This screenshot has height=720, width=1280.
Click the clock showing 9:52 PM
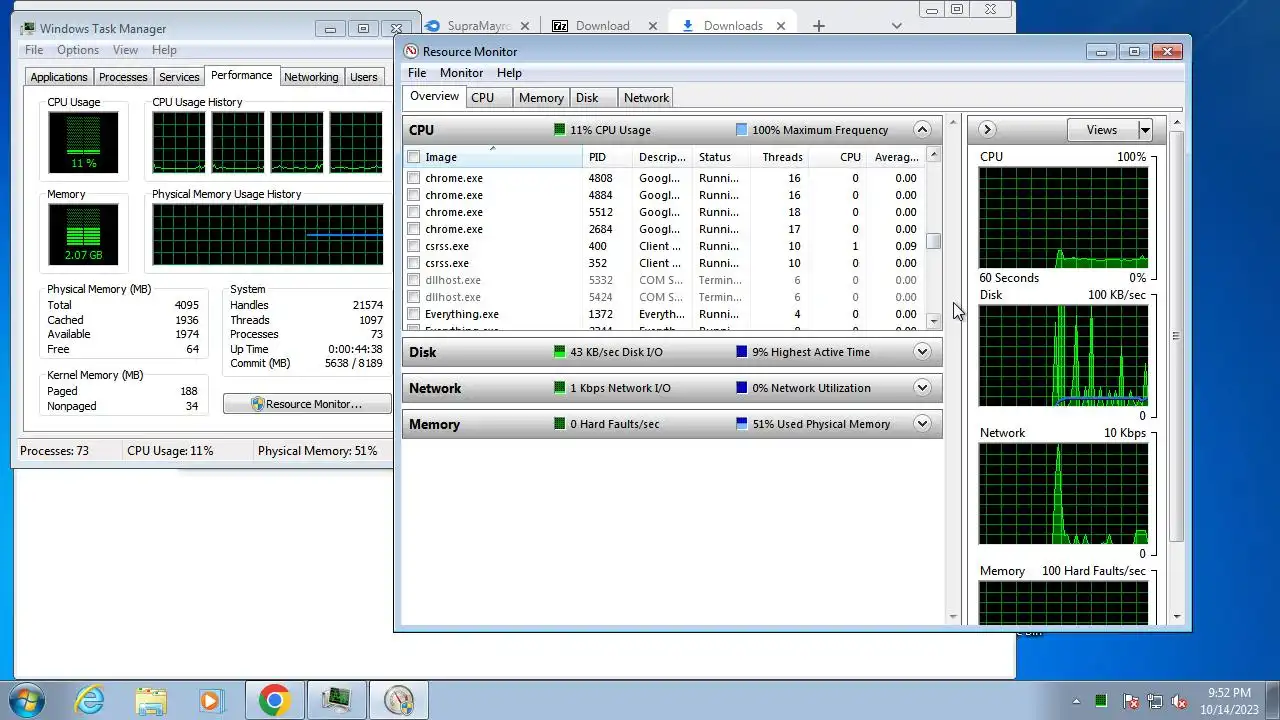click(1228, 692)
